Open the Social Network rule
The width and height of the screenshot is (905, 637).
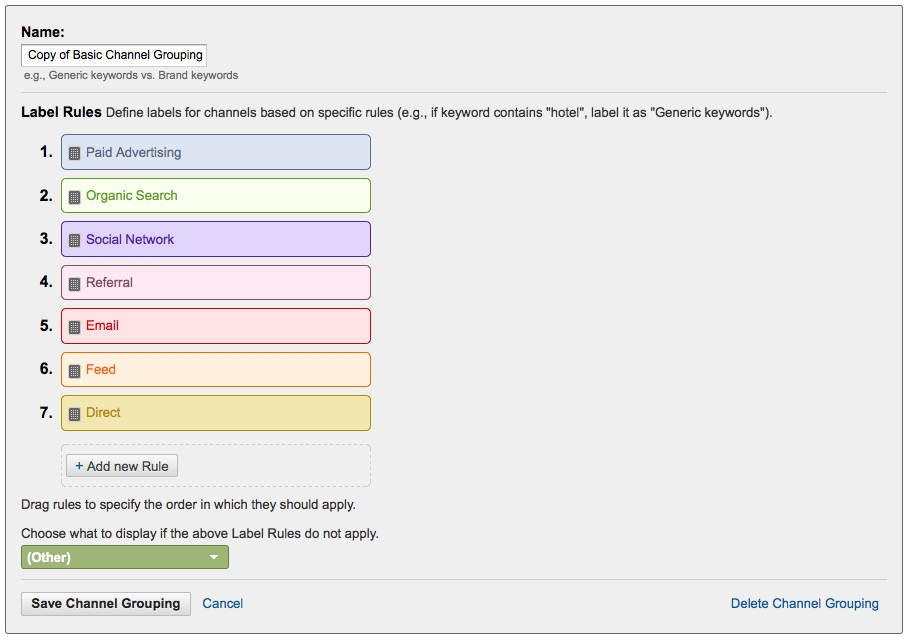tap(216, 239)
